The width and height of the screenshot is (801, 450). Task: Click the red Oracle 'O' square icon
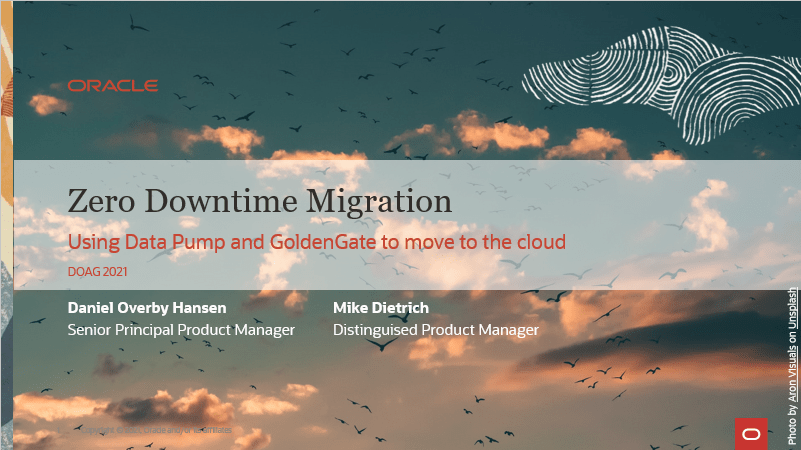[751, 433]
